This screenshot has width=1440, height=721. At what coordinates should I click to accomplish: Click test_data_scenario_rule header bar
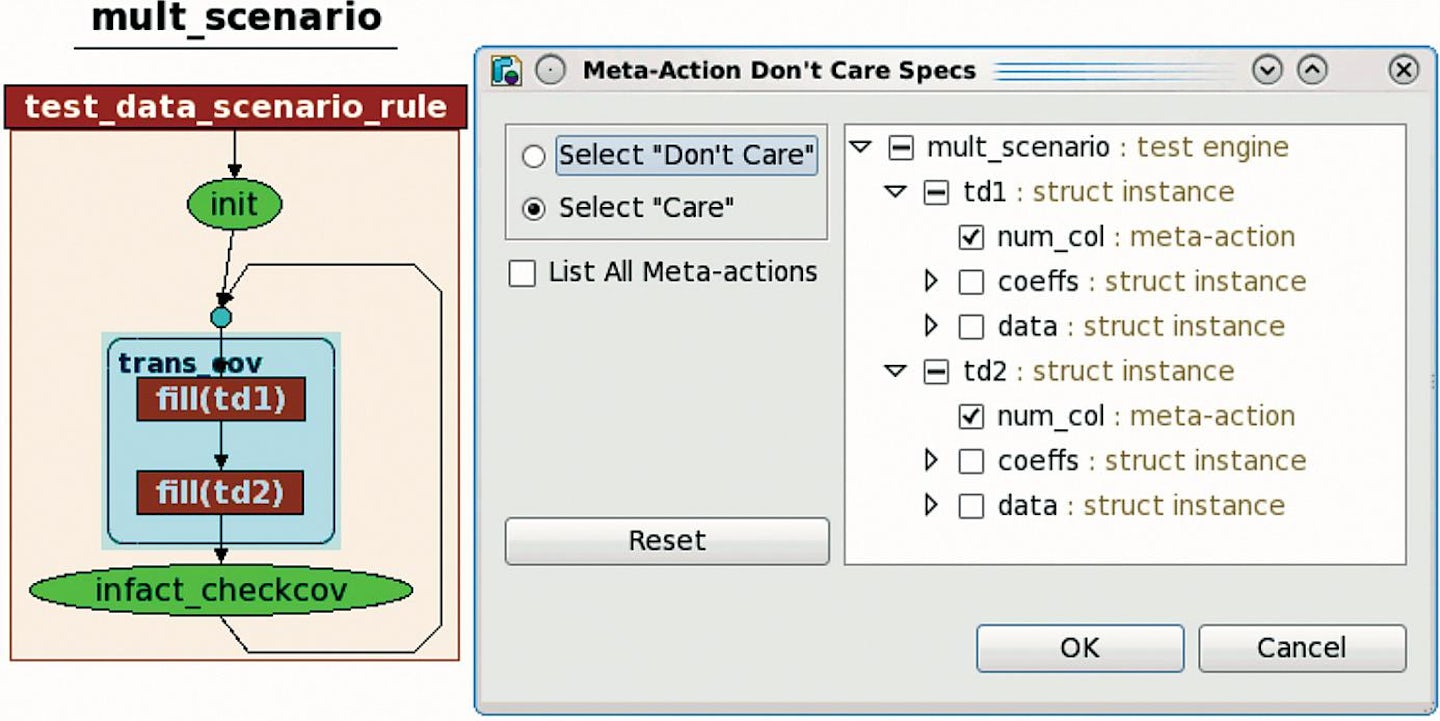[x=236, y=107]
